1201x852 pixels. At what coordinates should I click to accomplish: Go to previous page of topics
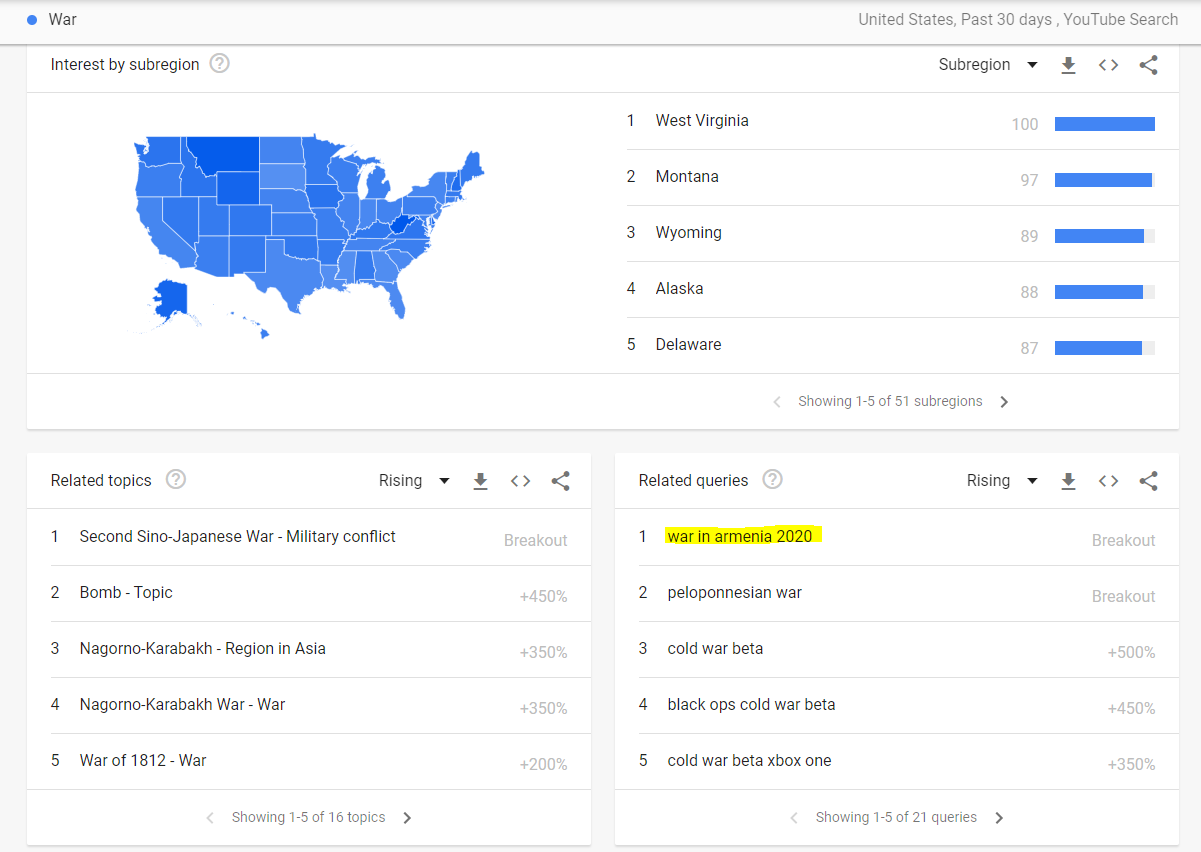point(210,818)
